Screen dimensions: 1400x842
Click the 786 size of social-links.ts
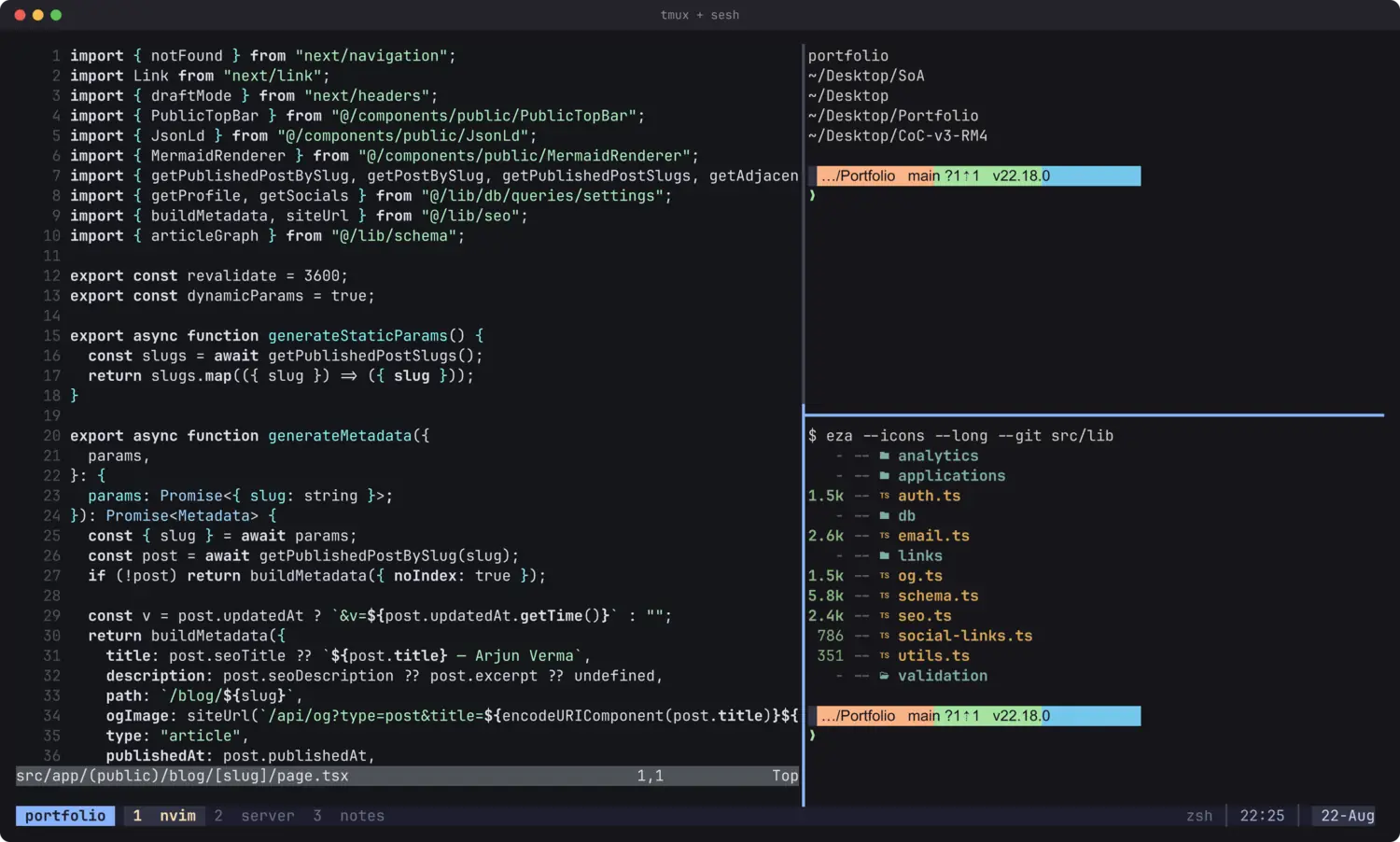tap(831, 636)
